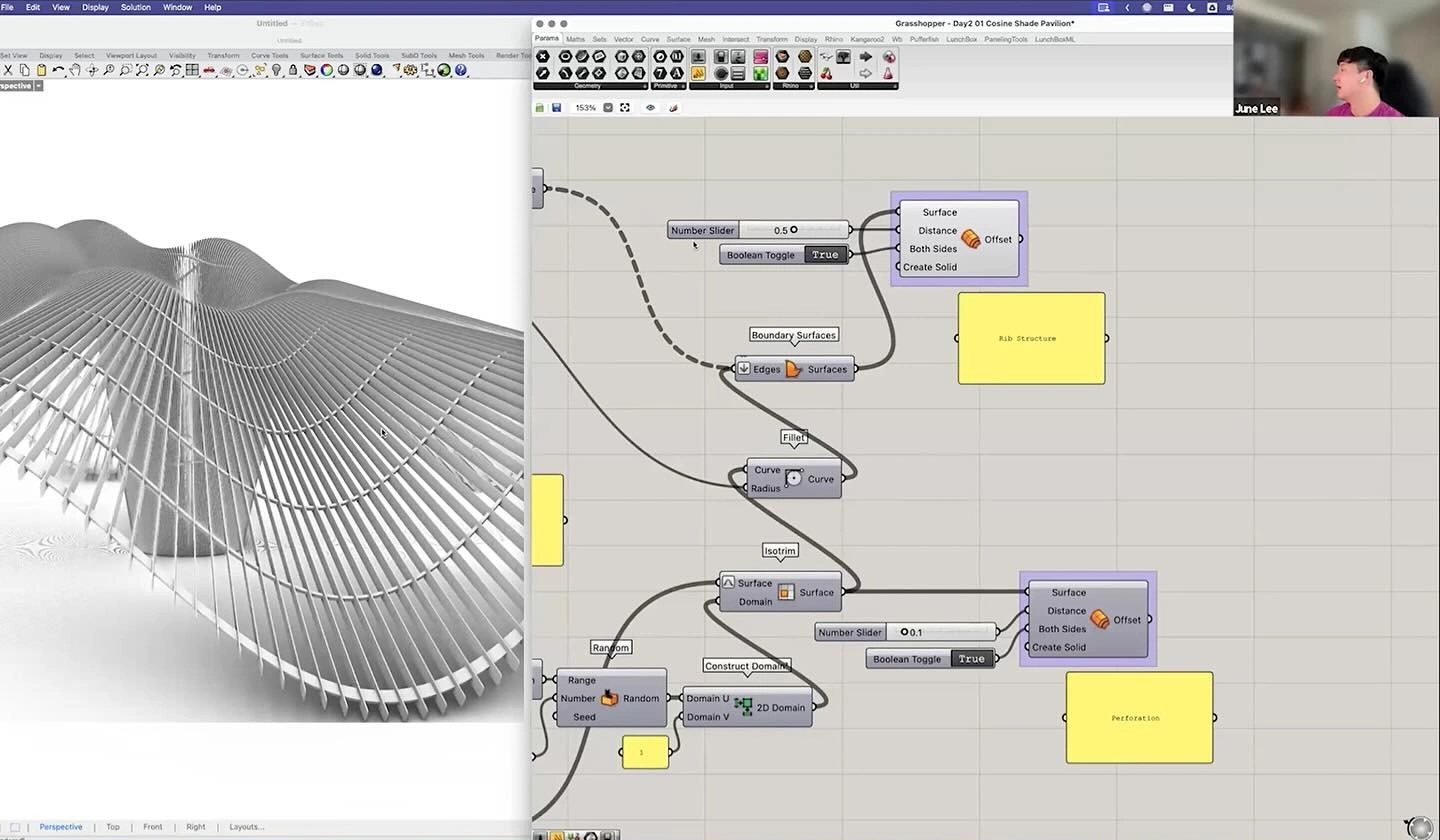Click the Boundary Surfaces component icon

pos(793,369)
